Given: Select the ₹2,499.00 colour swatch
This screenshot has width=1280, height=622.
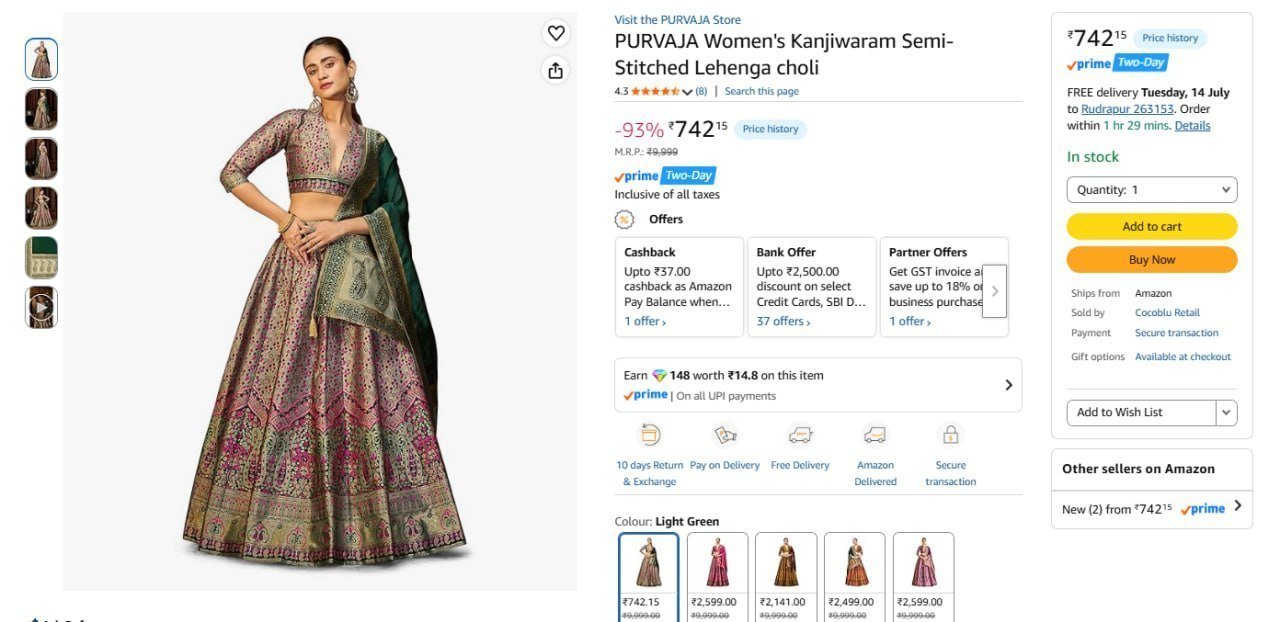Looking at the screenshot, I should pyautogui.click(x=854, y=578).
